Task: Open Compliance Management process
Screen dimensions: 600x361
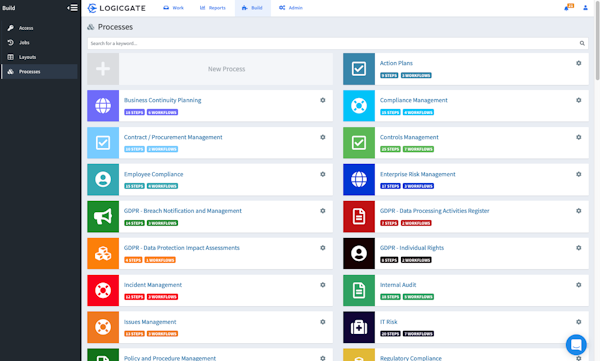Action: coord(413,100)
